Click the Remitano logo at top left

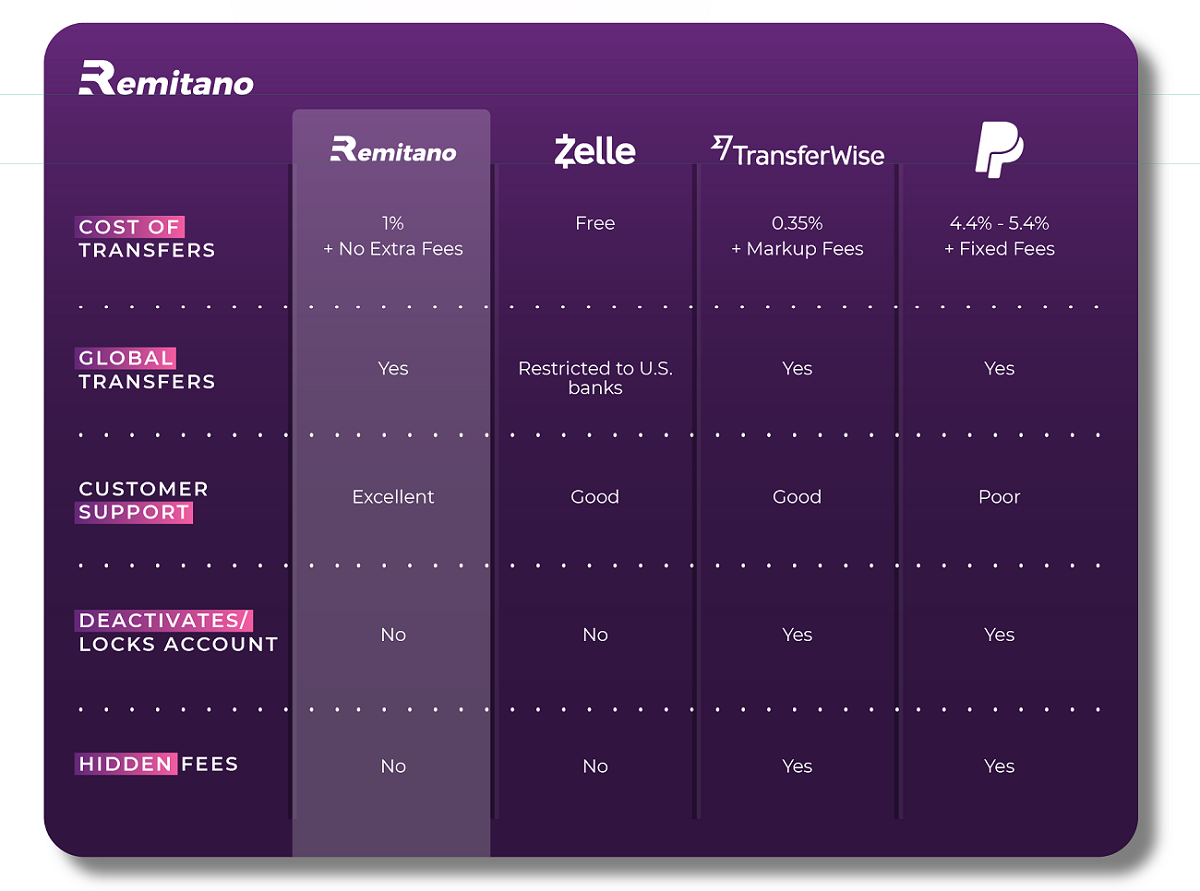point(166,78)
